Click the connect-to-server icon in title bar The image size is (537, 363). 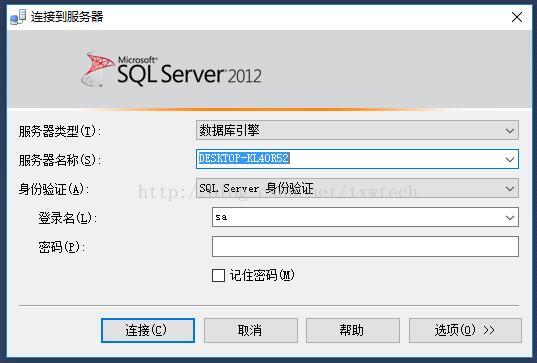18,17
